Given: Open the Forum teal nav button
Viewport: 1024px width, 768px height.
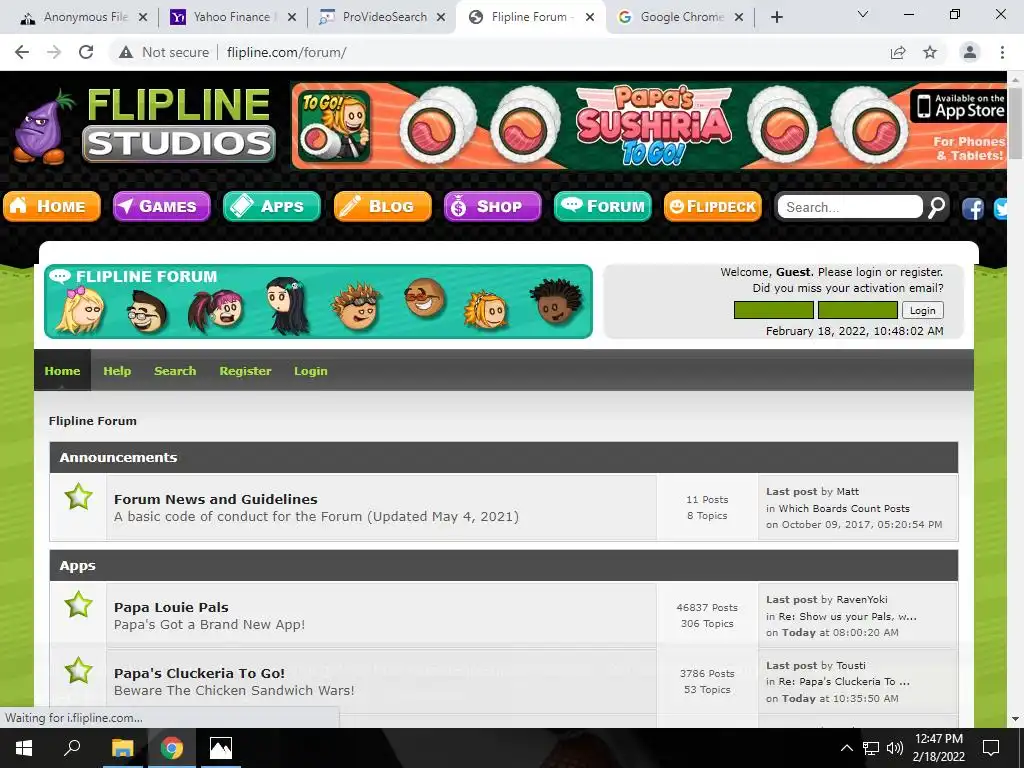Looking at the screenshot, I should click(602, 206).
